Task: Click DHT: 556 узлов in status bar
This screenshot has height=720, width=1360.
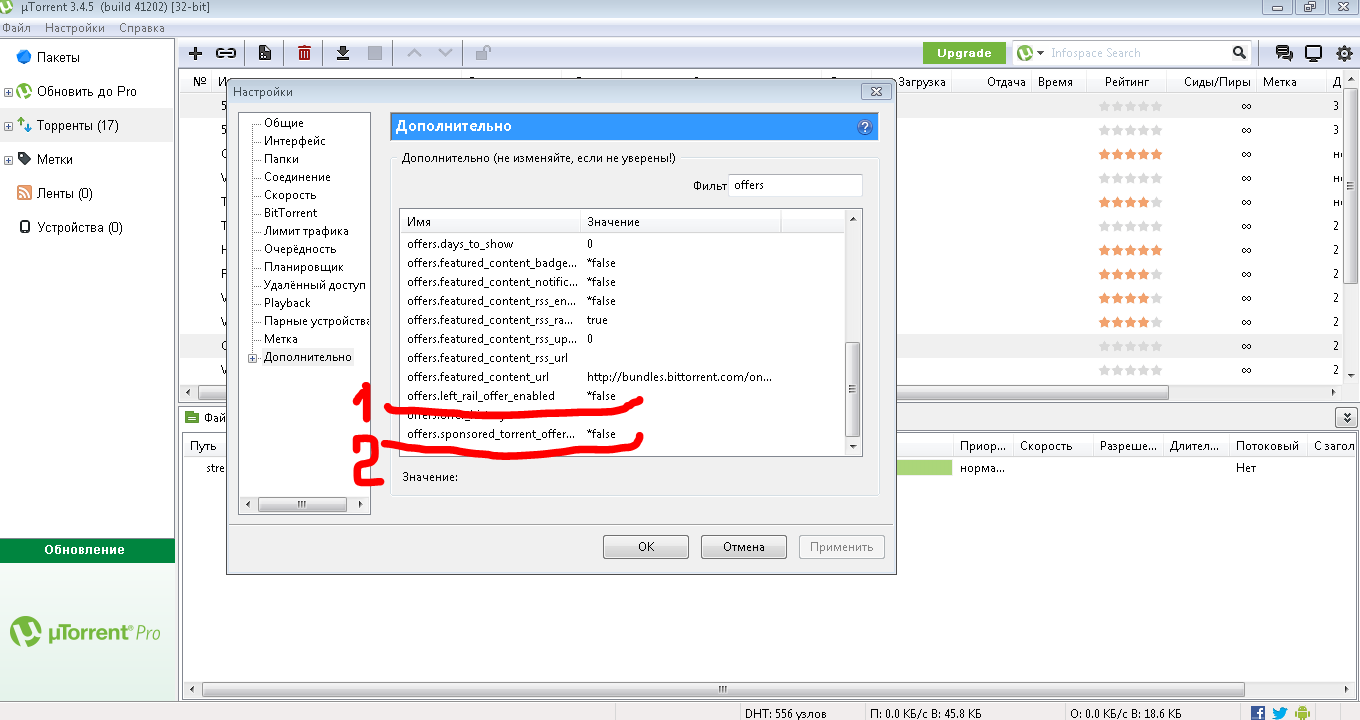Action: pyautogui.click(x=786, y=714)
